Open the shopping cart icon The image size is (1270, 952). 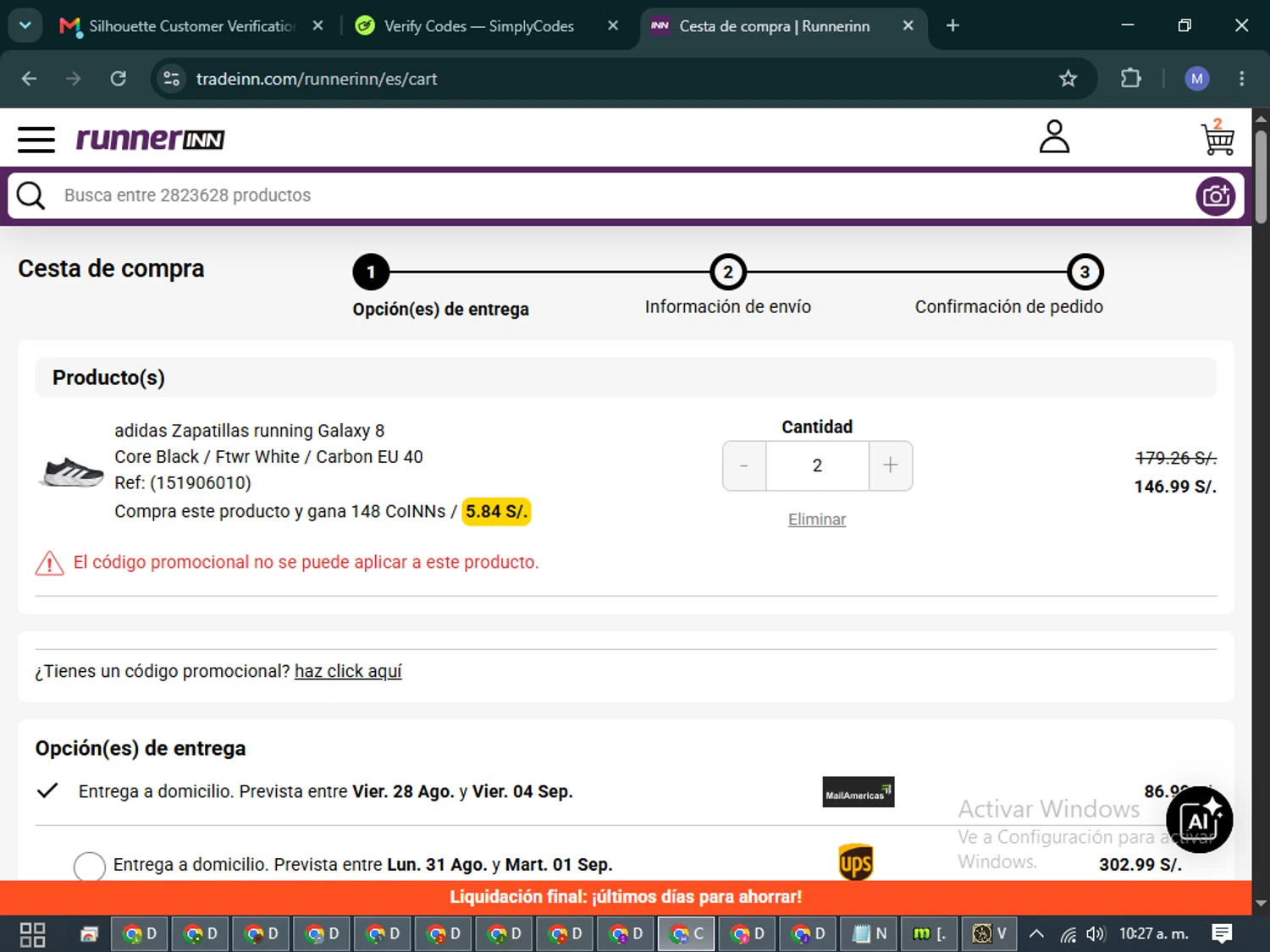point(1218,138)
